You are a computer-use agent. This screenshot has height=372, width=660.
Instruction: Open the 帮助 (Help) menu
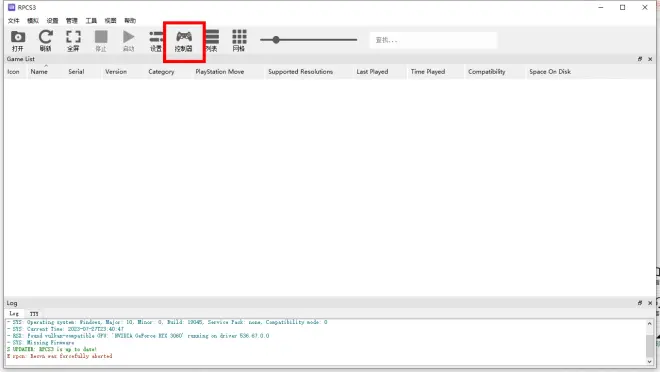(x=130, y=21)
